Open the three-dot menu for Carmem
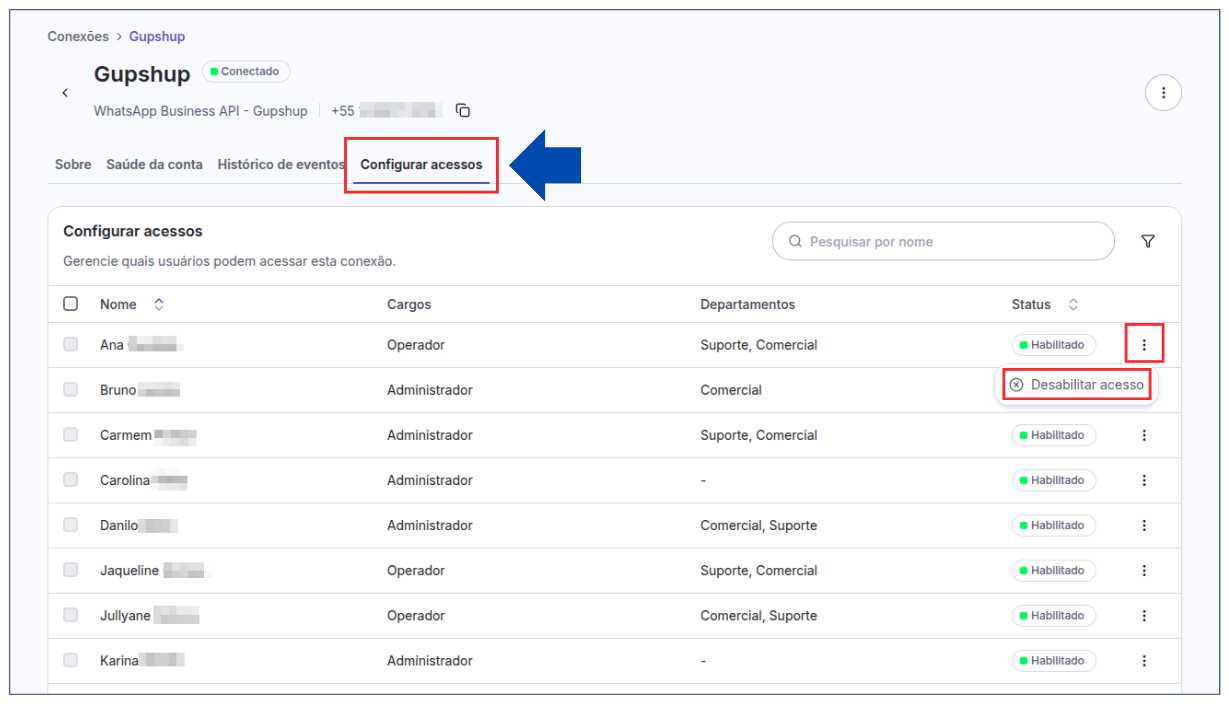The height and width of the screenshot is (704, 1229). (1144, 435)
